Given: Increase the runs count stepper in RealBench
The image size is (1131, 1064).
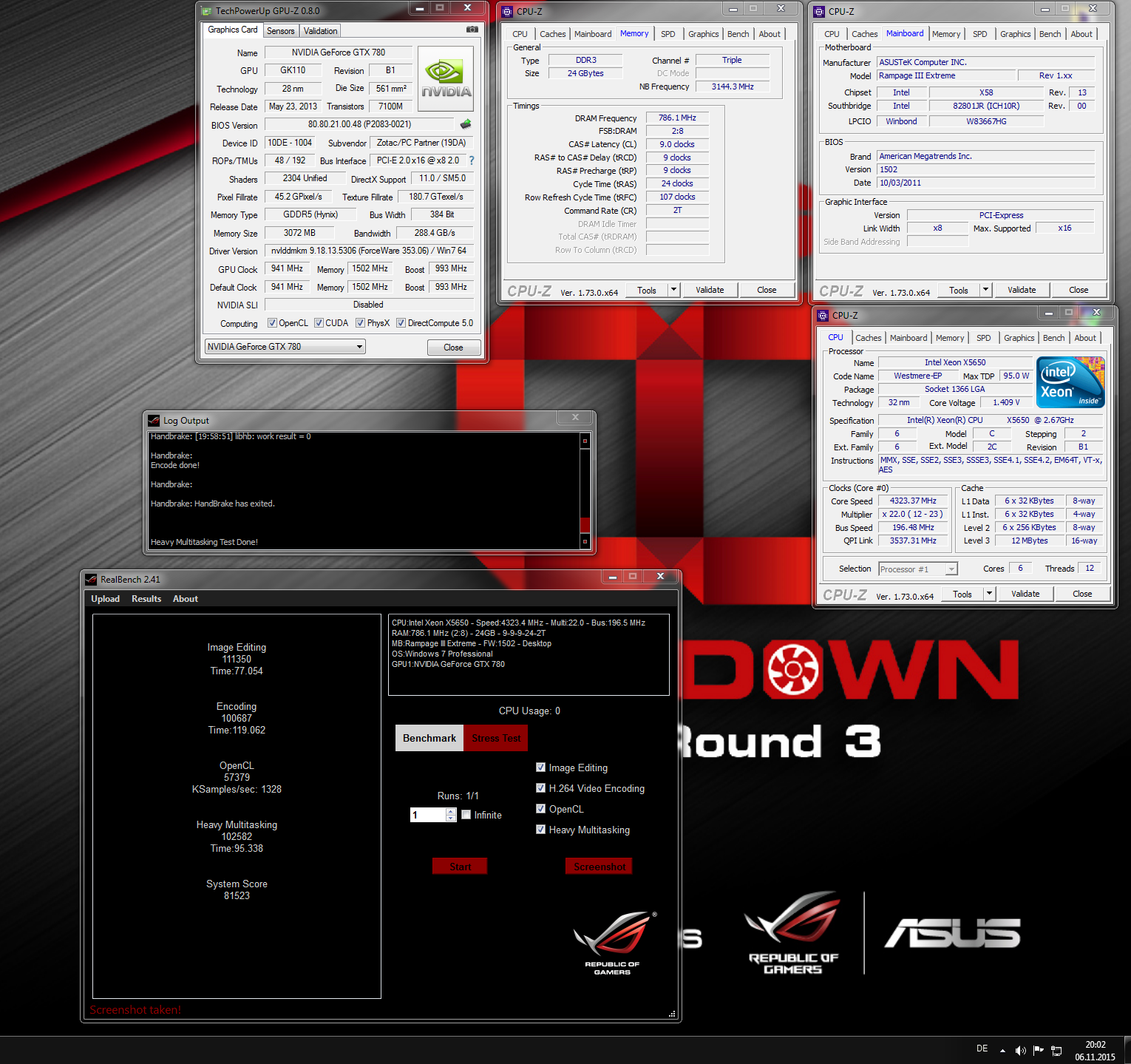Looking at the screenshot, I should coord(451,811).
